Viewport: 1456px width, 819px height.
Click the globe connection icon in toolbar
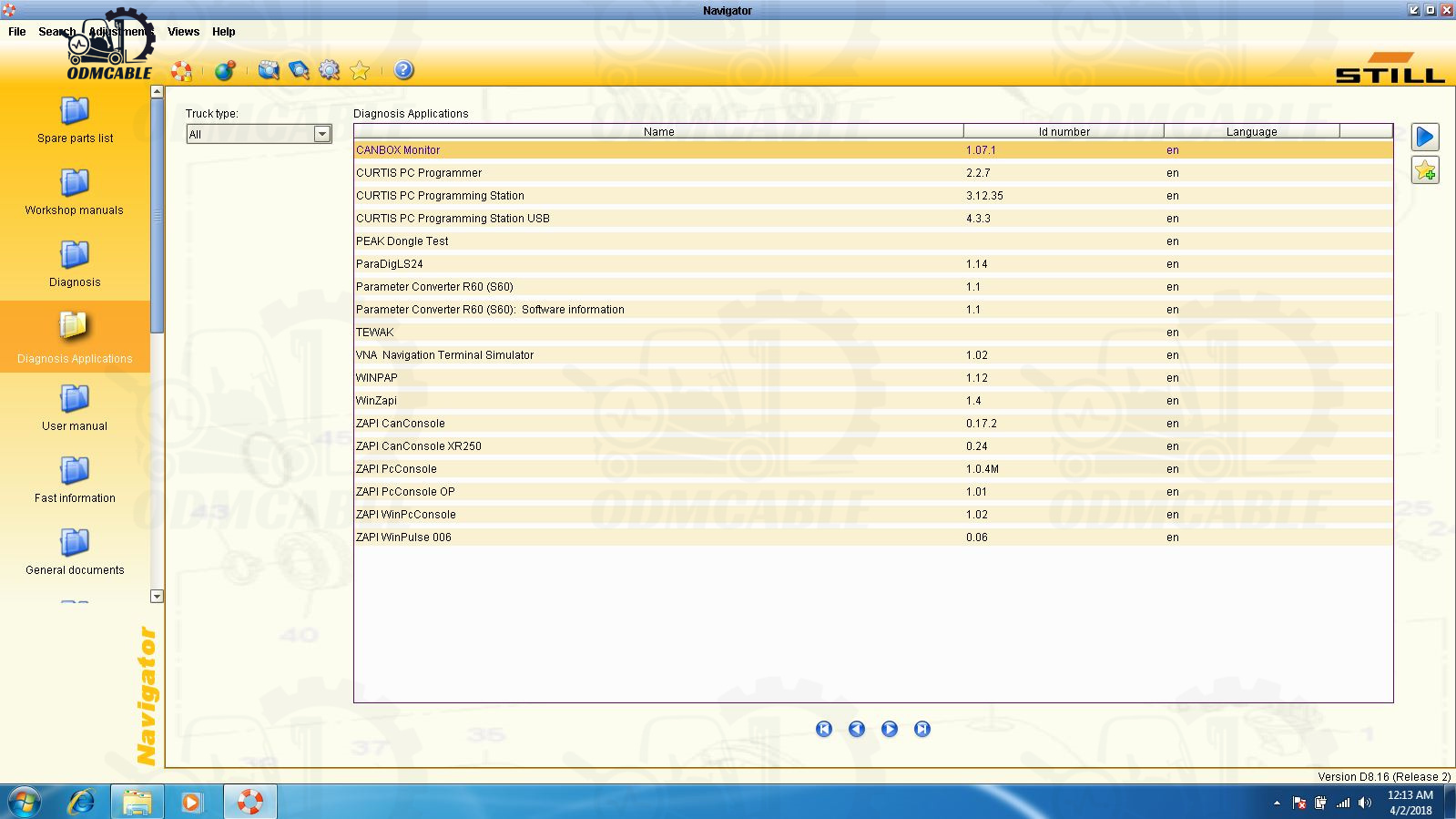[x=225, y=70]
